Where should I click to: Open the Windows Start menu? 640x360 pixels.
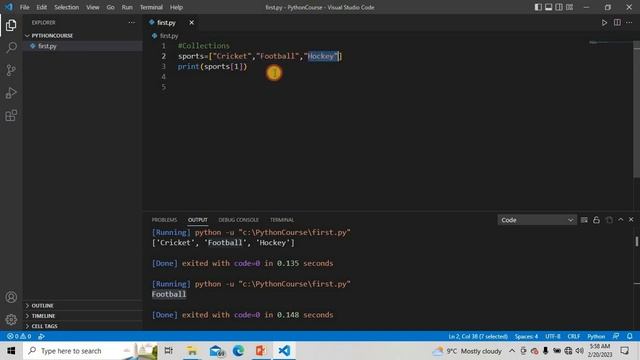pyautogui.click(x=11, y=351)
